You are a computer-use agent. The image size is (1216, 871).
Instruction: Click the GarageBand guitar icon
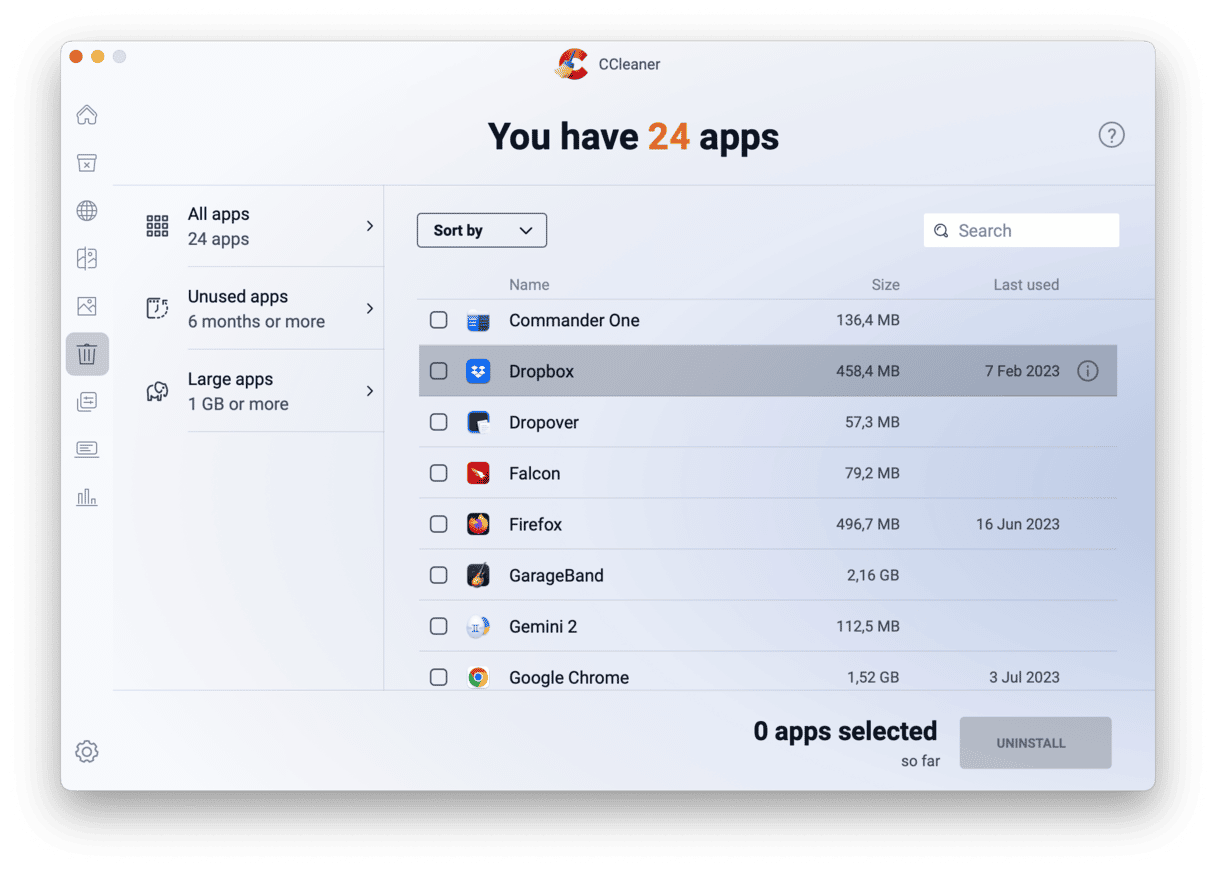[x=478, y=575]
